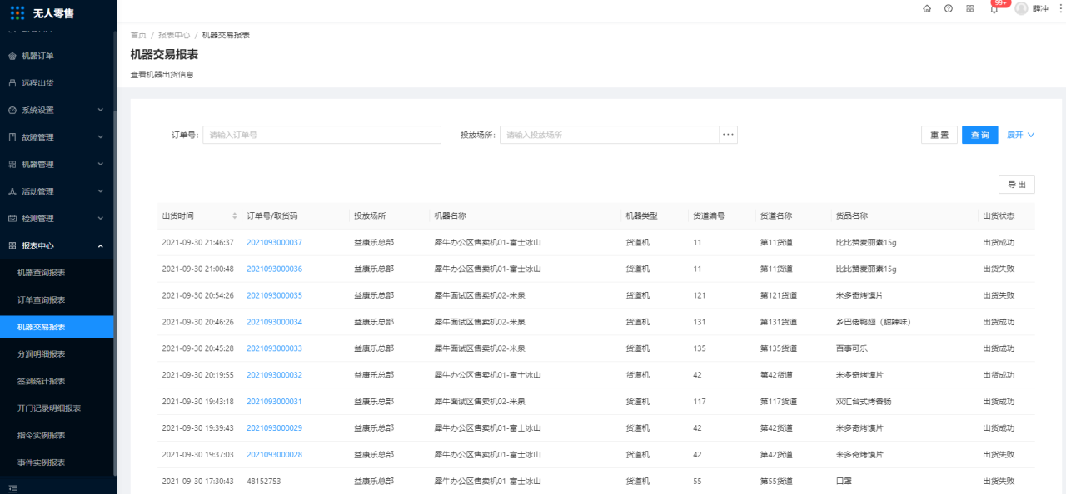The image size is (1066, 495).
Task: Expand the 系统设置 menu chevron
Action: (101, 110)
